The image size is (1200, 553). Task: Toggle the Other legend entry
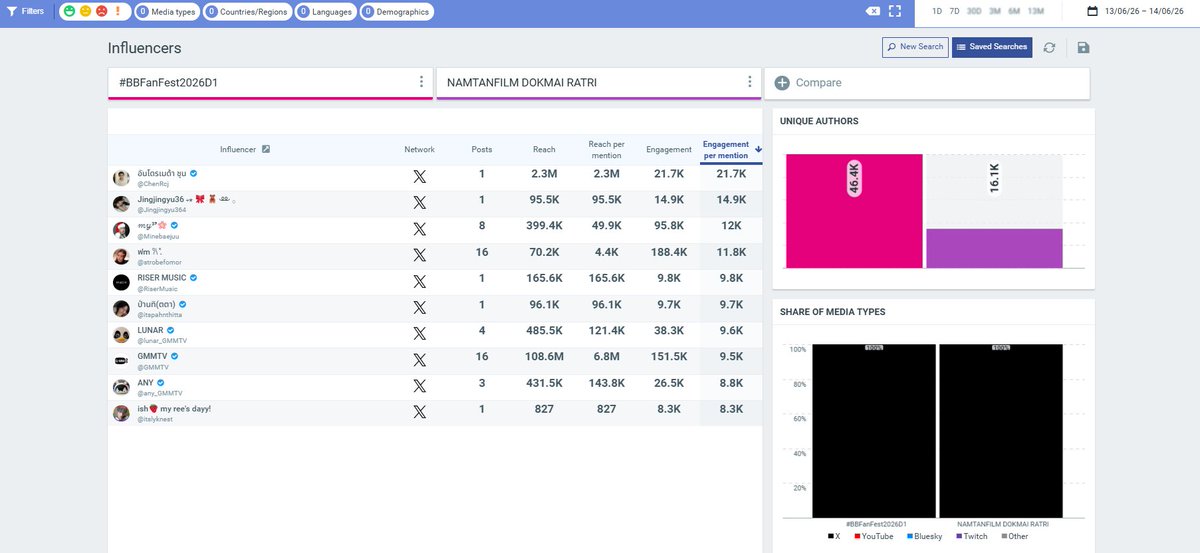click(1013, 537)
